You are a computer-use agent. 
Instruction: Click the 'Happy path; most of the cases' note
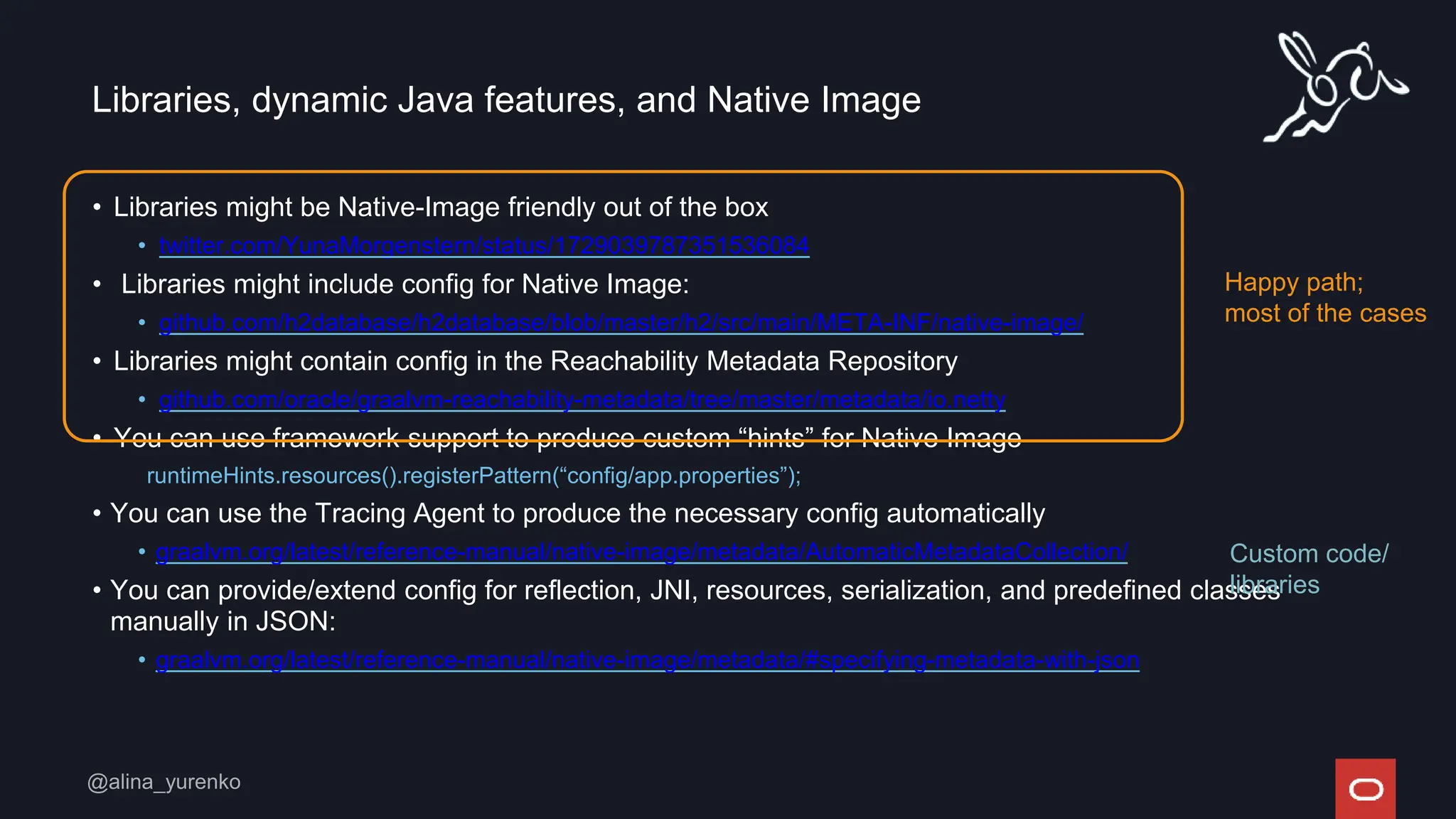(x=1325, y=298)
